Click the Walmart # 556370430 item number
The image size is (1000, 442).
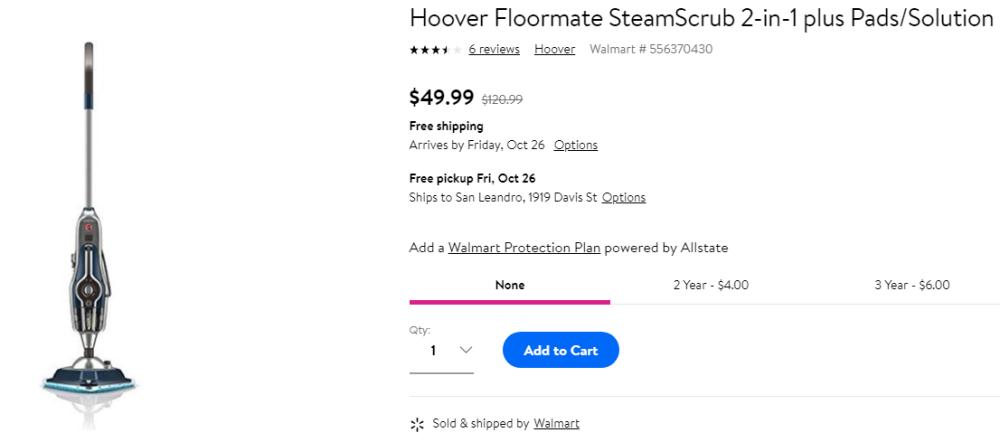(x=650, y=49)
